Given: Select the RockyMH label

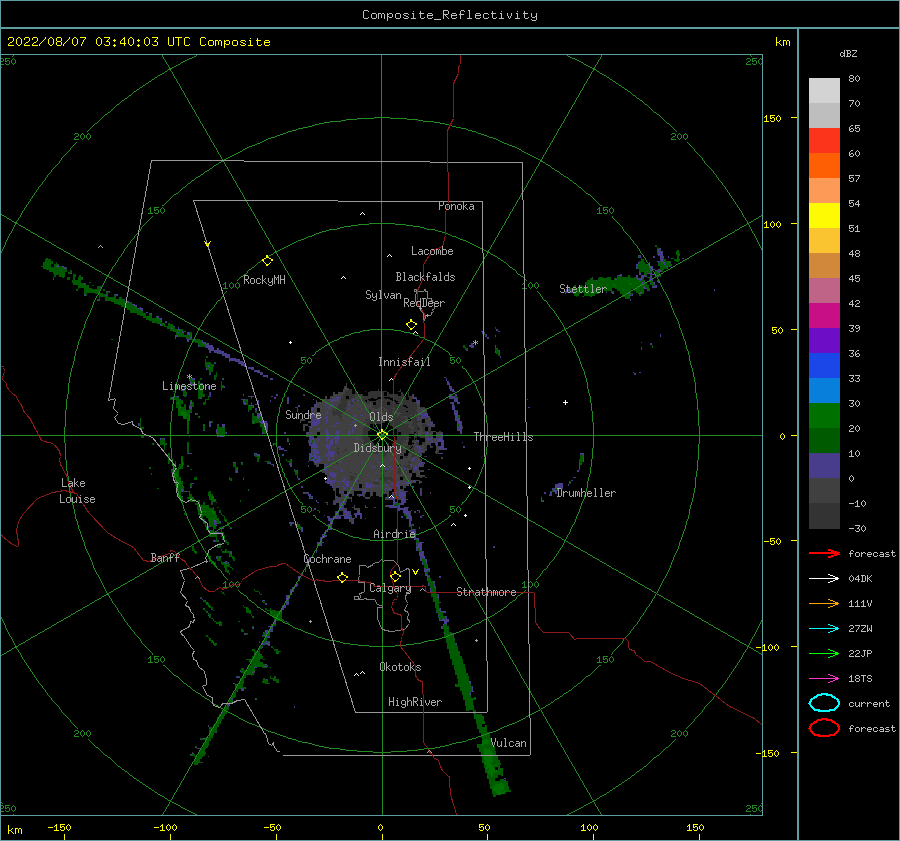Looking at the screenshot, I should (264, 280).
